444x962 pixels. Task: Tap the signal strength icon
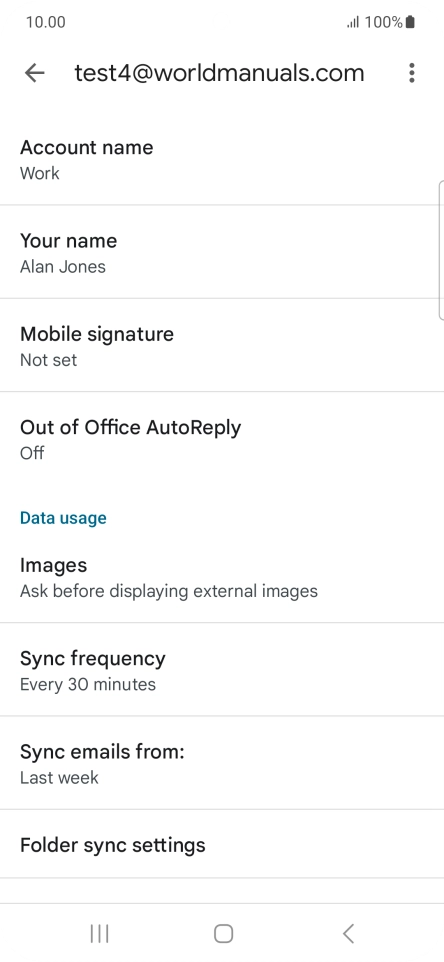pyautogui.click(x=353, y=23)
